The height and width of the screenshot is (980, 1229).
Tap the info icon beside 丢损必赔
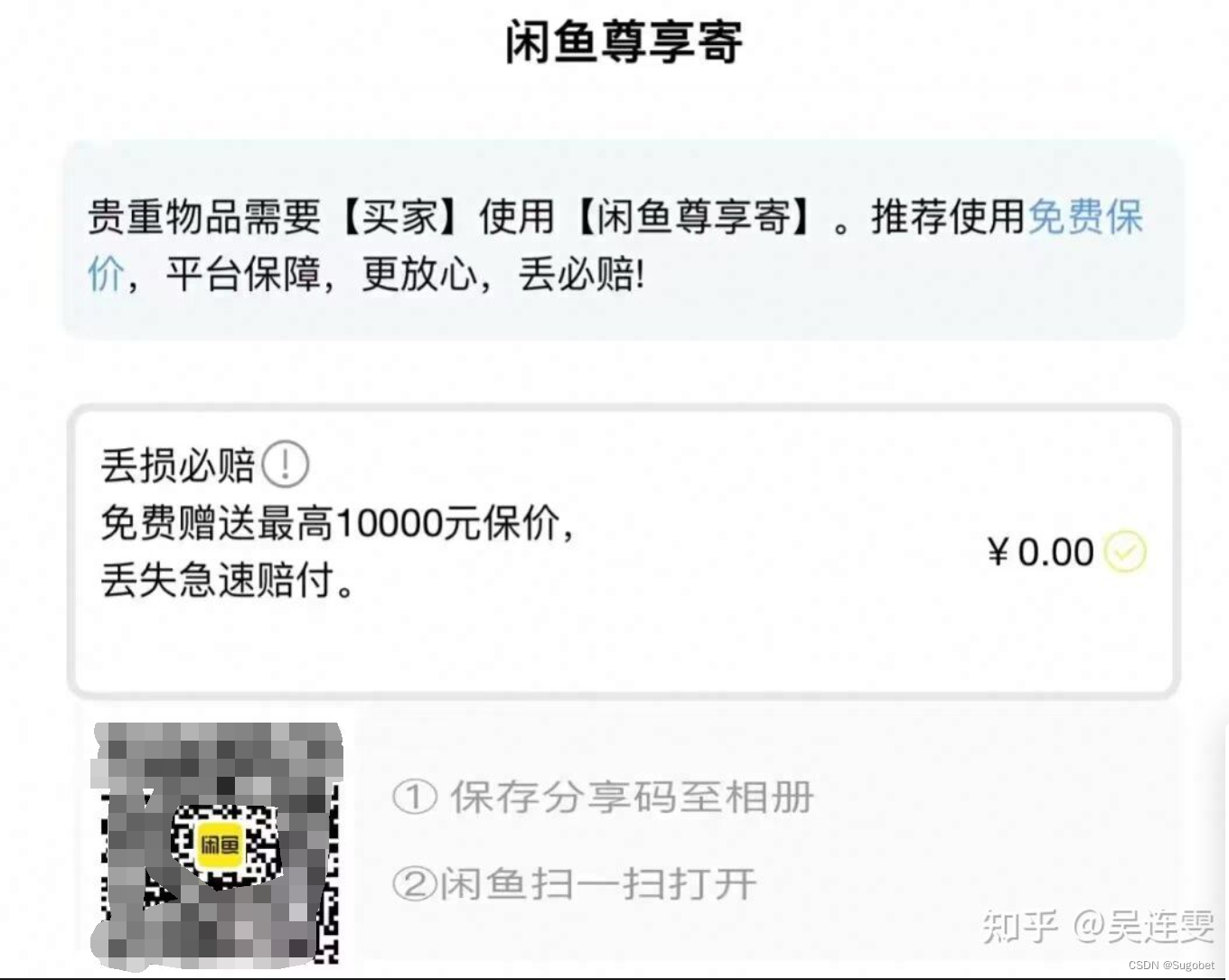286,465
